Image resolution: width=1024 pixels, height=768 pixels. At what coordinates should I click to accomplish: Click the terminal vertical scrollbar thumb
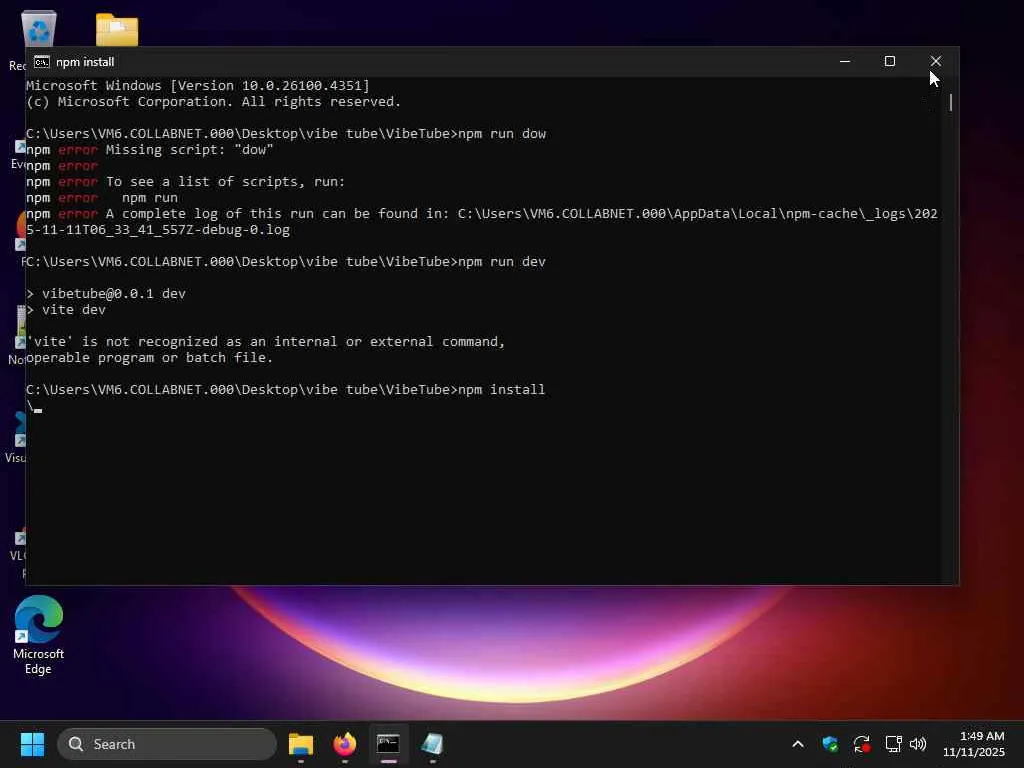click(x=951, y=103)
